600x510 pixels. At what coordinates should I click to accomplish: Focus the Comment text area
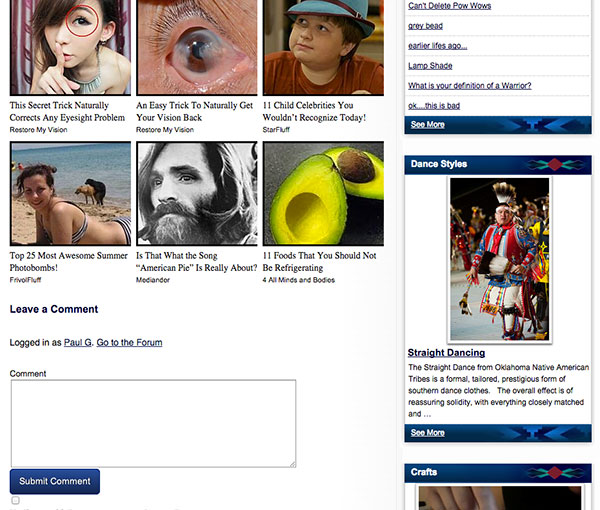[153, 424]
